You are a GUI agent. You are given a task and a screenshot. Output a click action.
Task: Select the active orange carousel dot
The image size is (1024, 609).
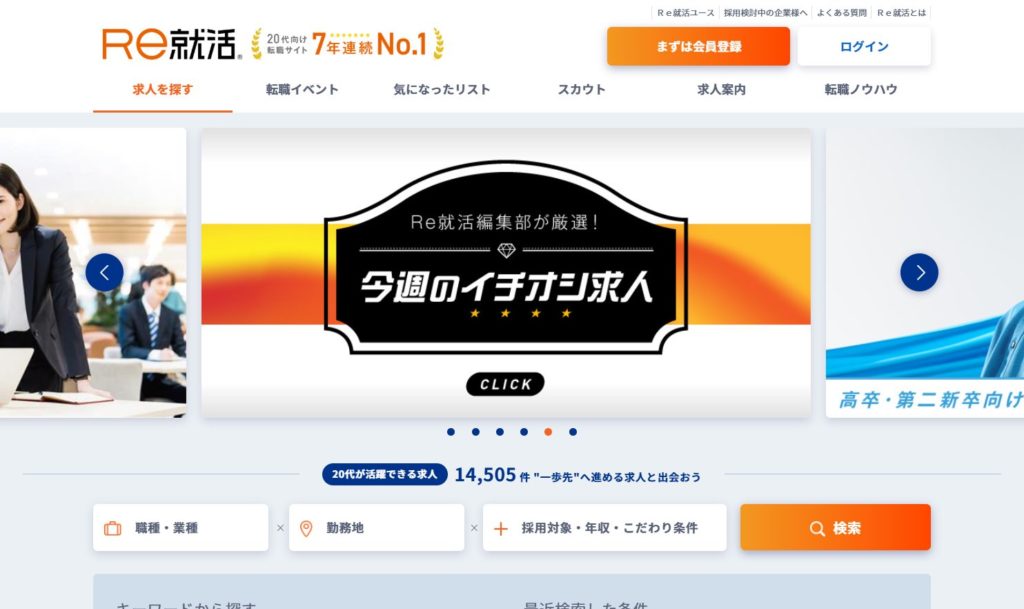[x=548, y=431]
